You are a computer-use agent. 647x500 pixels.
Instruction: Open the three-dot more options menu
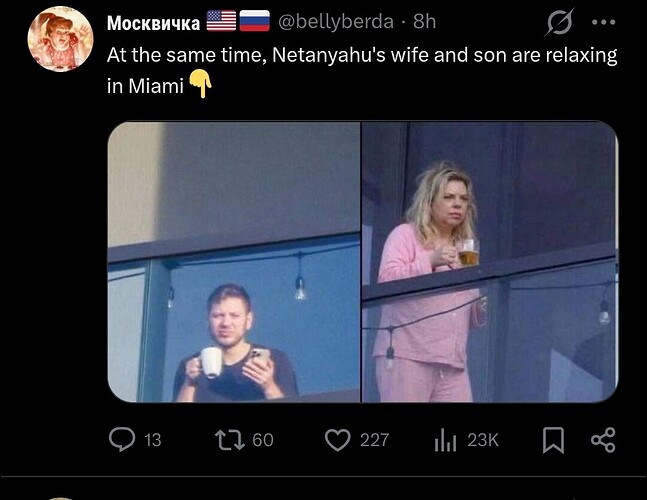604,22
